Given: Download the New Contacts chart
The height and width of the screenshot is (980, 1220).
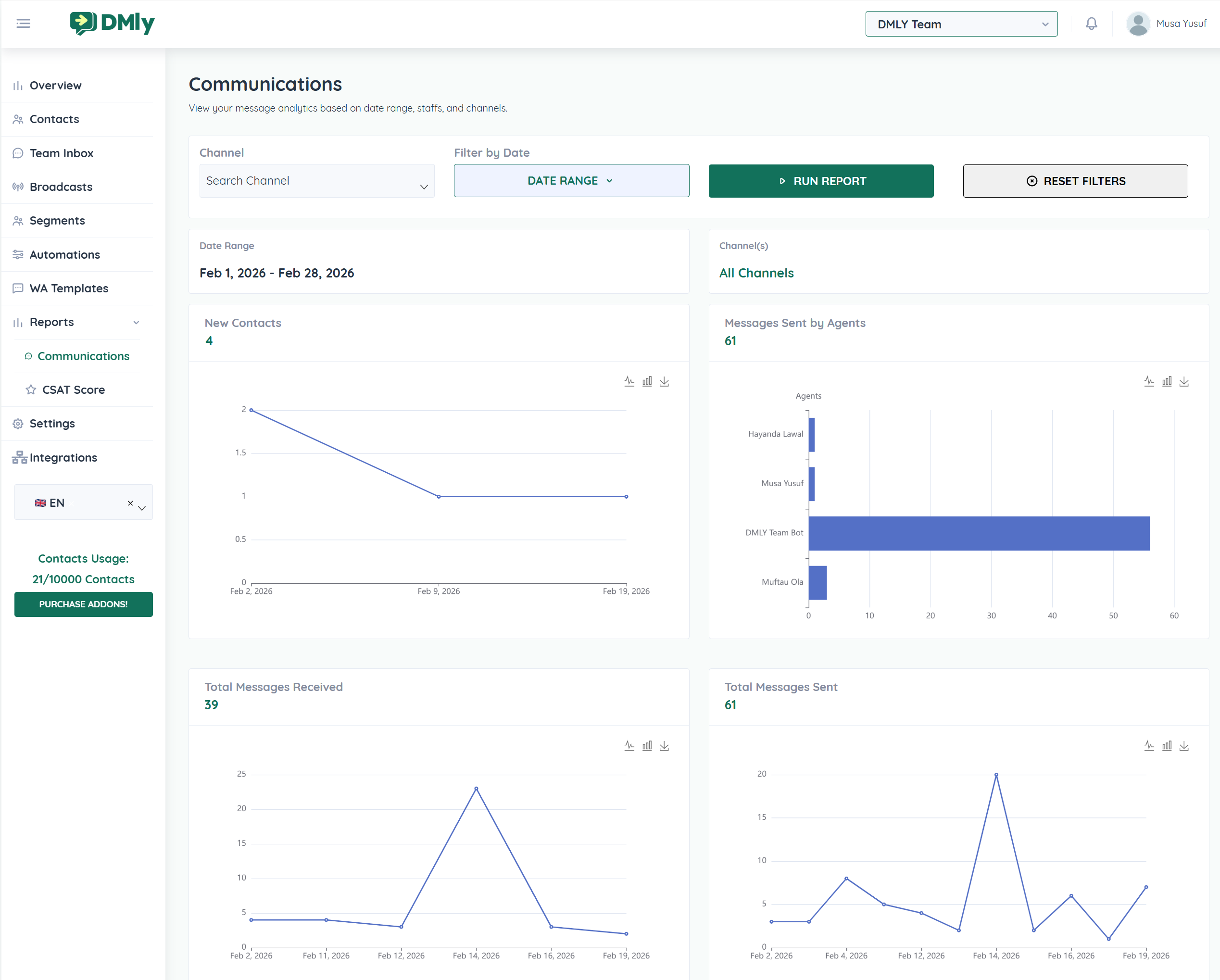Looking at the screenshot, I should tap(664, 382).
